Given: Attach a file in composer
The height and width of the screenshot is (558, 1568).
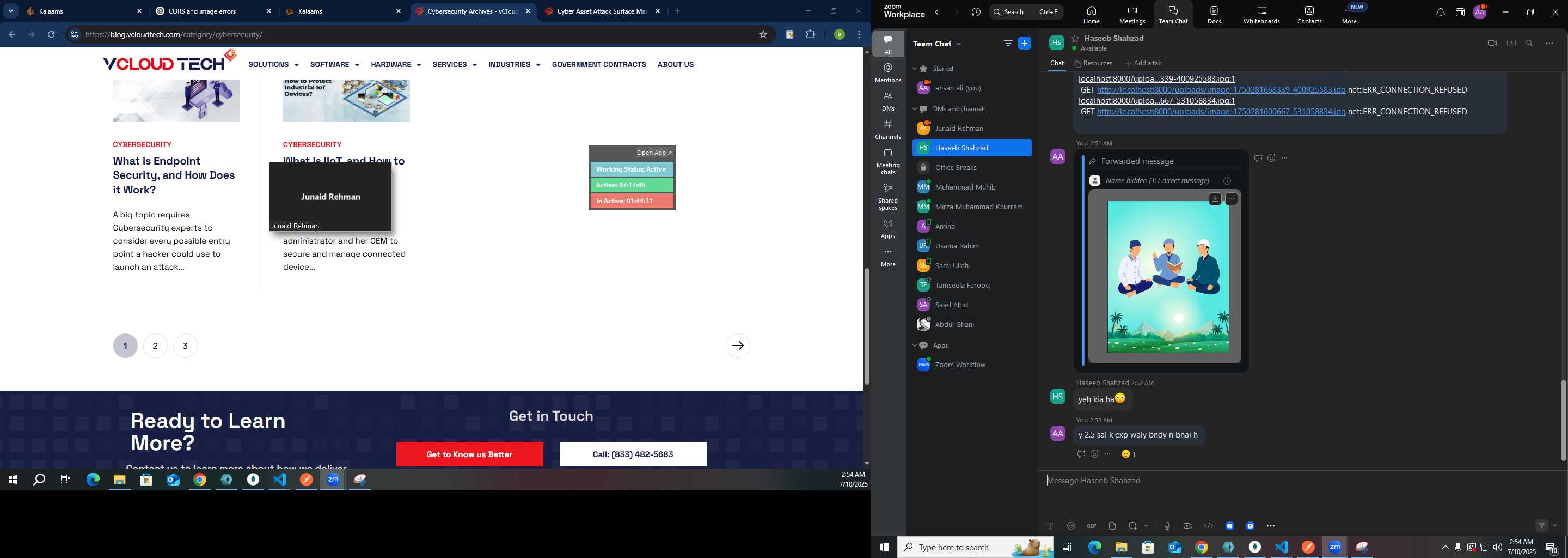Looking at the screenshot, I should pyautogui.click(x=1112, y=526).
